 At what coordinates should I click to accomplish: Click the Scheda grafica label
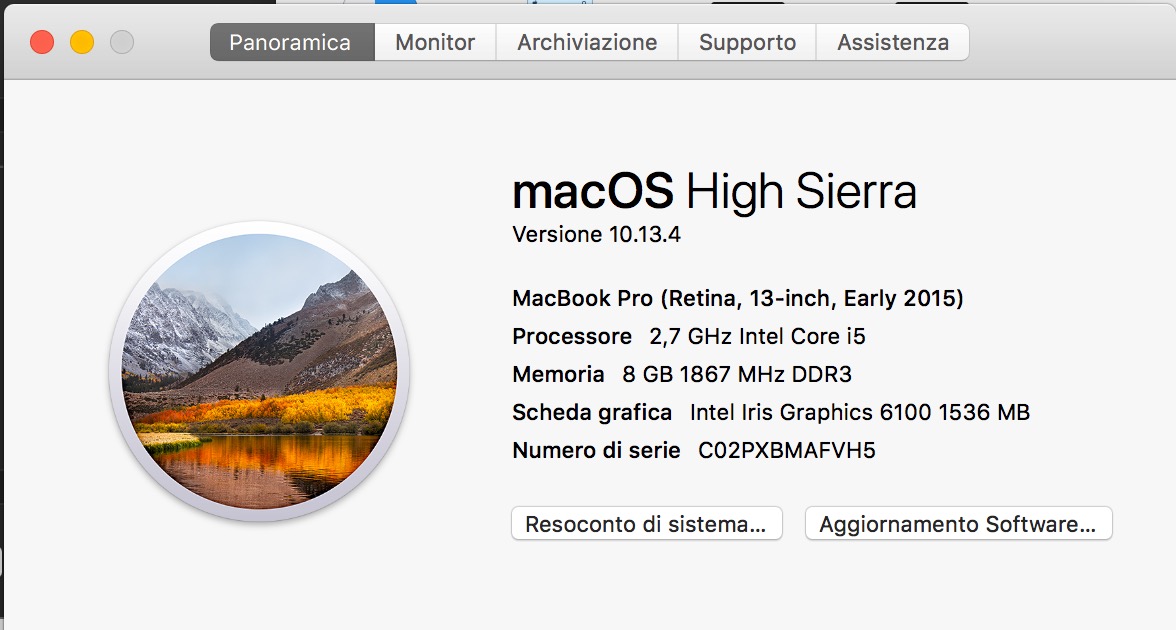pyautogui.click(x=592, y=412)
